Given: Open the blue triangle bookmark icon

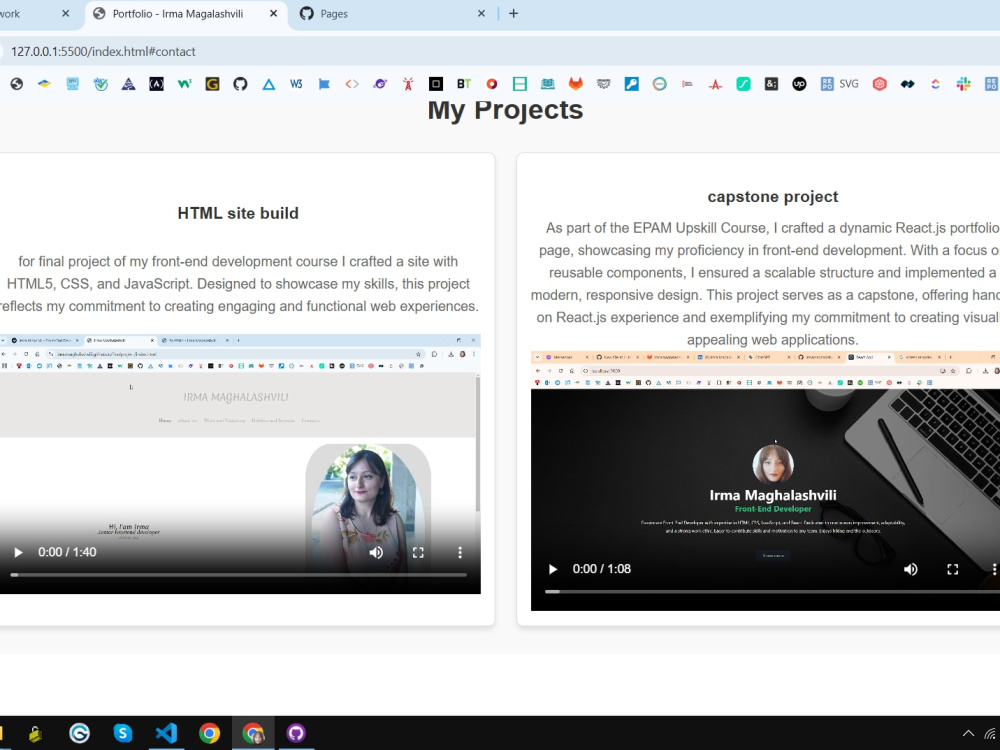Looking at the screenshot, I should coord(268,84).
